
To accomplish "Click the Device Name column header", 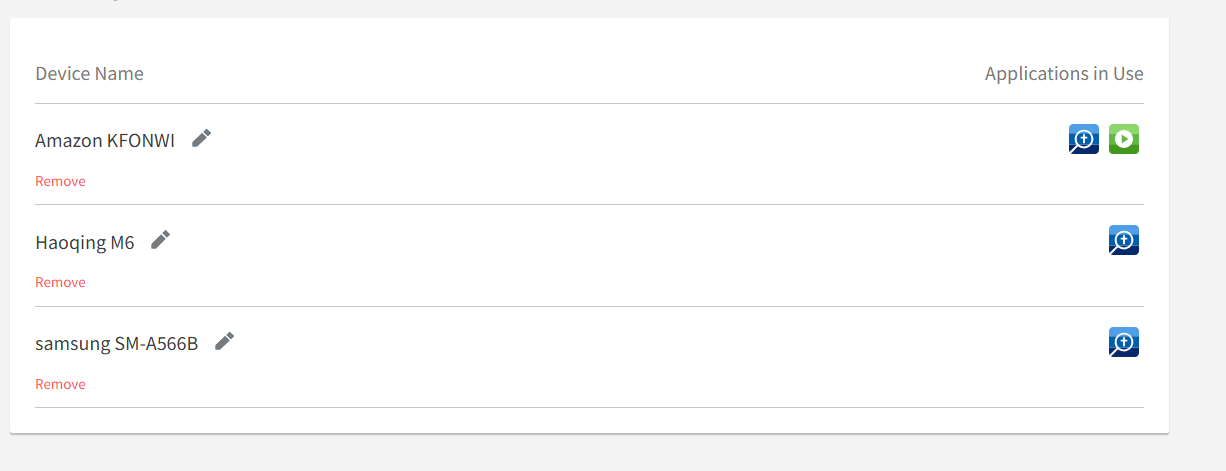I will point(89,74).
